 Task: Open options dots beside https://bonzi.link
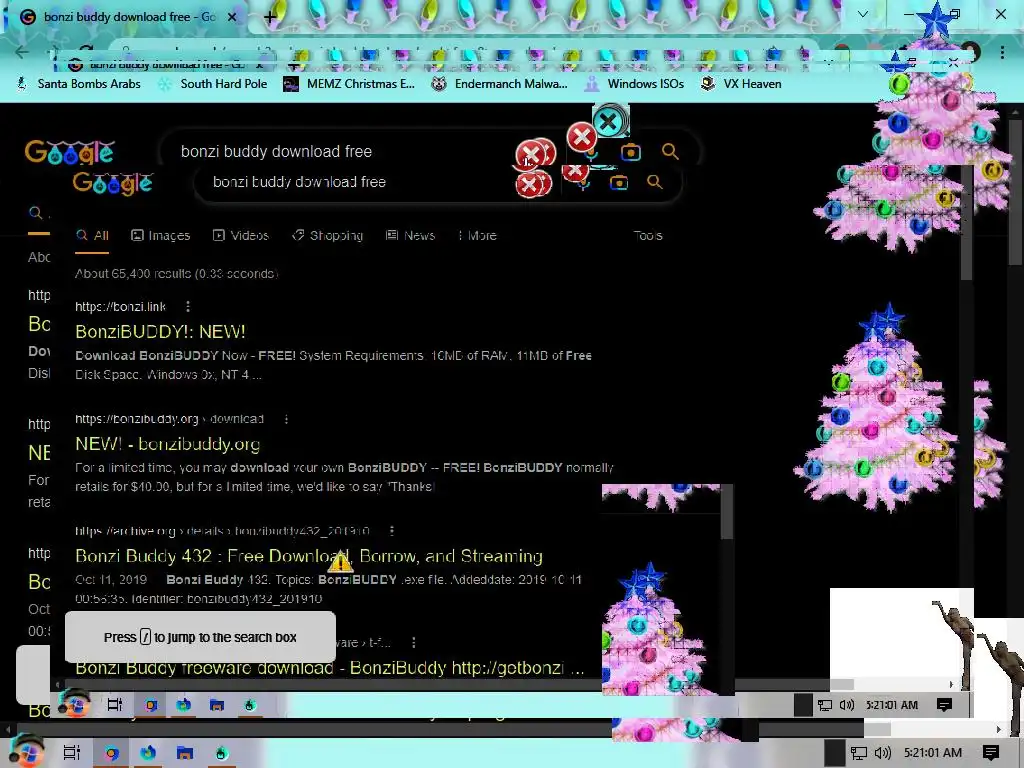[188, 306]
